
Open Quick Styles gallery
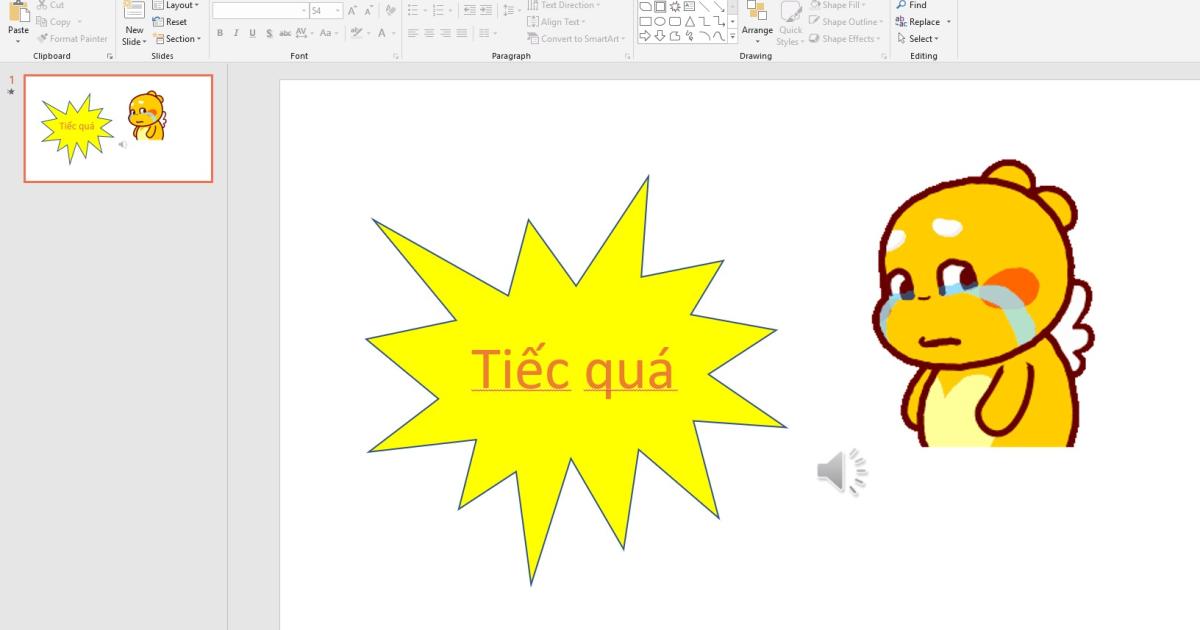click(x=790, y=23)
